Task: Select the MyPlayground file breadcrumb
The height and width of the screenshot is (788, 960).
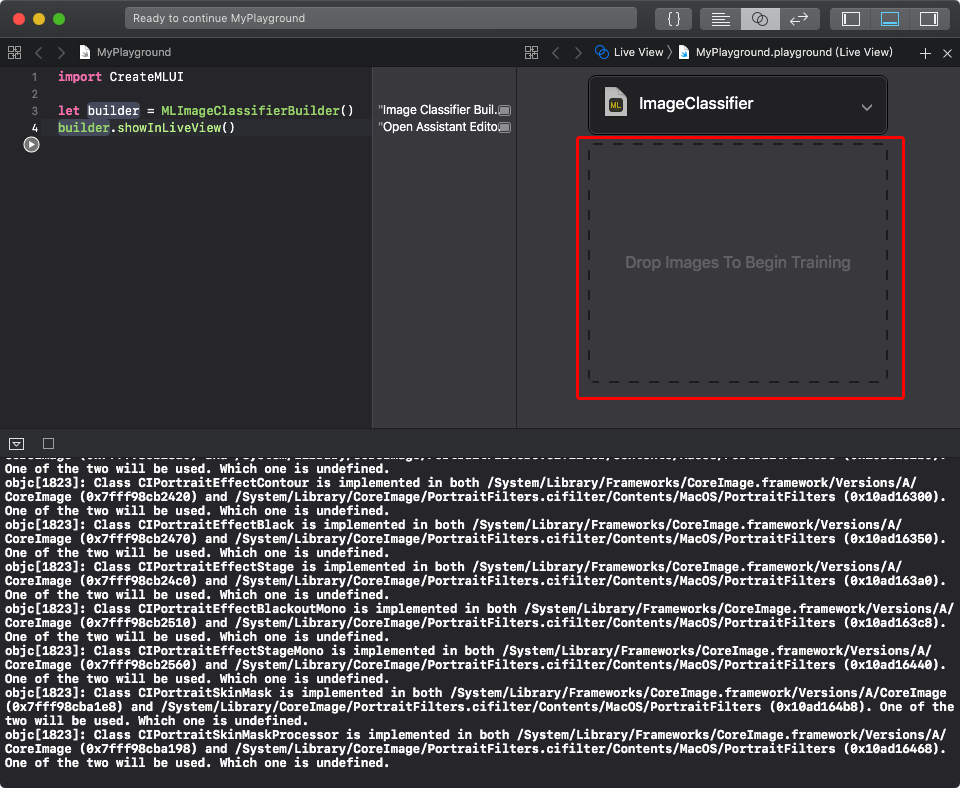Action: tap(126, 52)
